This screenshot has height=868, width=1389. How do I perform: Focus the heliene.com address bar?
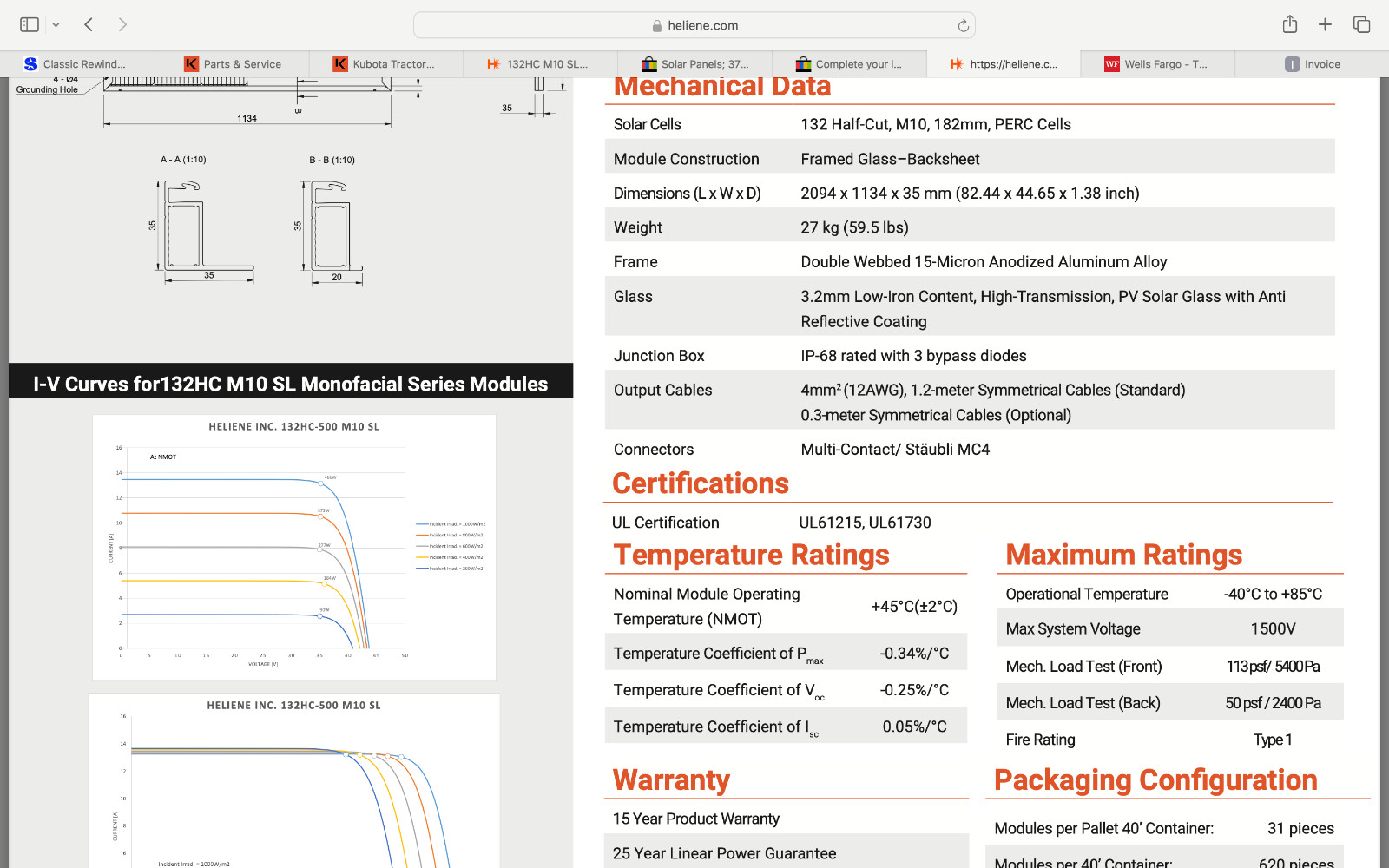click(694, 25)
